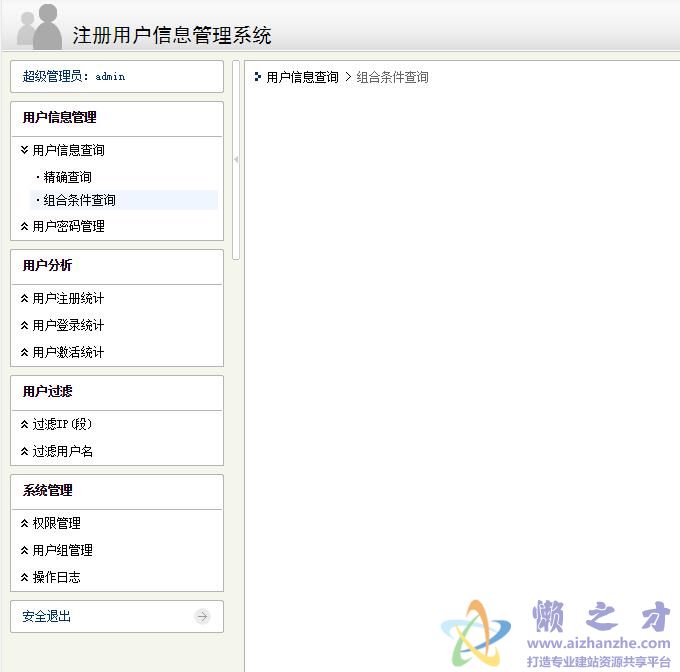Click the user silhouette logo icon
The image size is (680, 672).
pos(39,27)
